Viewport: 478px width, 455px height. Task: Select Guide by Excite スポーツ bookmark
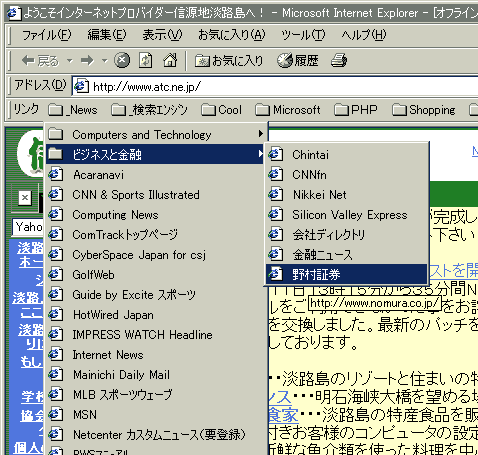pos(156,295)
